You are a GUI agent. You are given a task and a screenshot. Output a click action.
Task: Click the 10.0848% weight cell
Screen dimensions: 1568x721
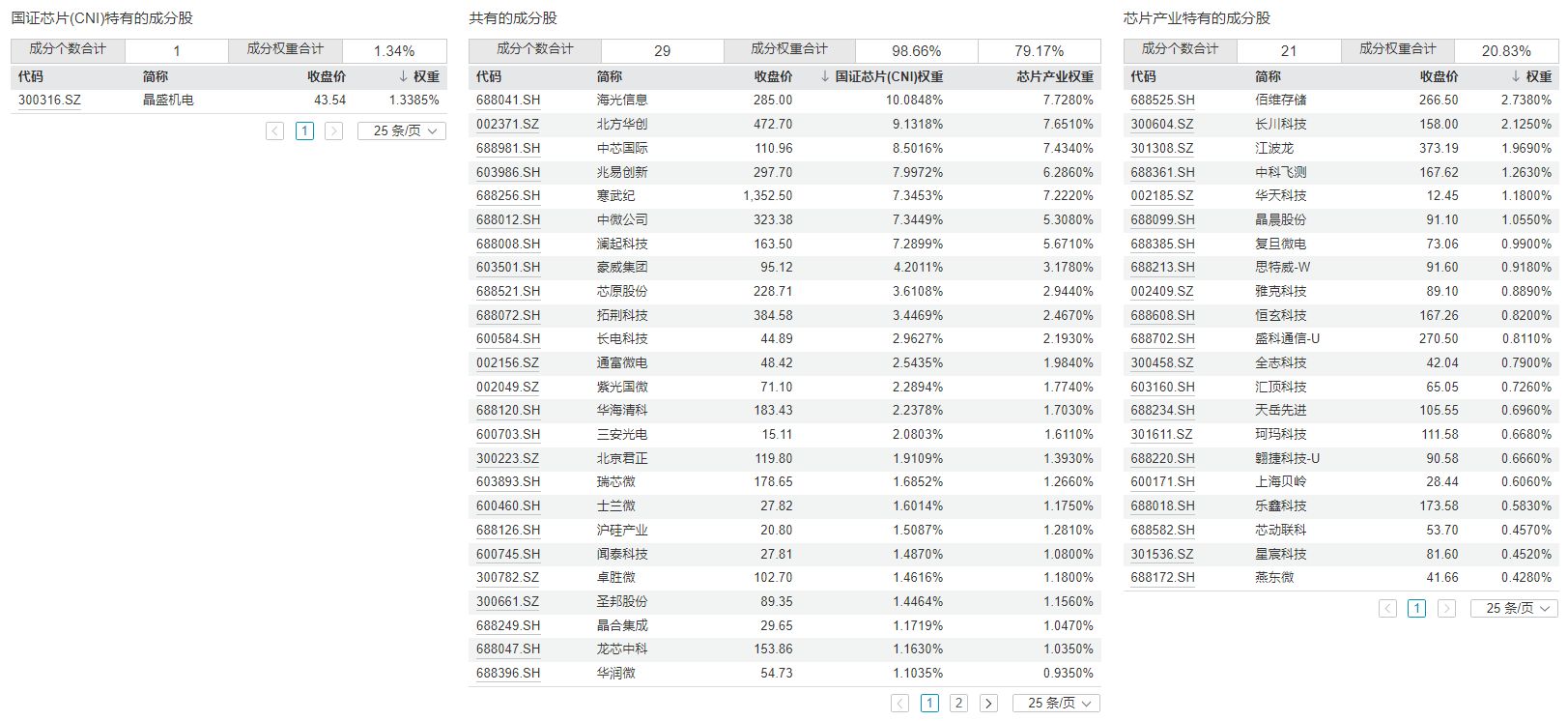914,101
